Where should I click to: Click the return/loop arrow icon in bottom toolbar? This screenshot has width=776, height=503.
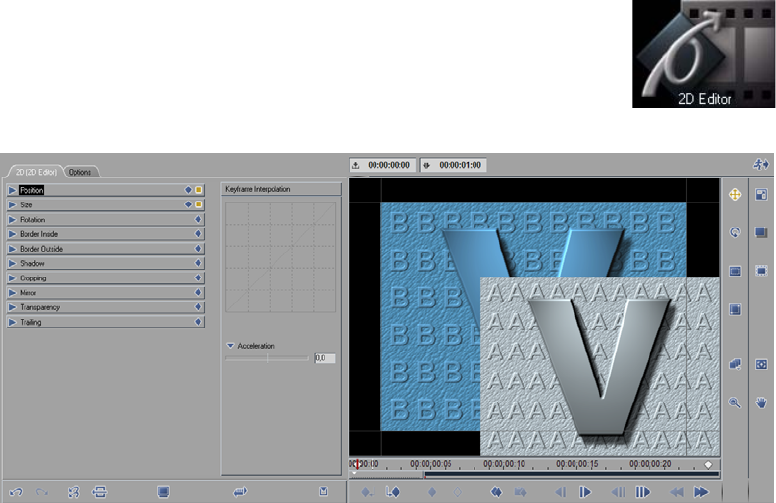click(x=240, y=492)
